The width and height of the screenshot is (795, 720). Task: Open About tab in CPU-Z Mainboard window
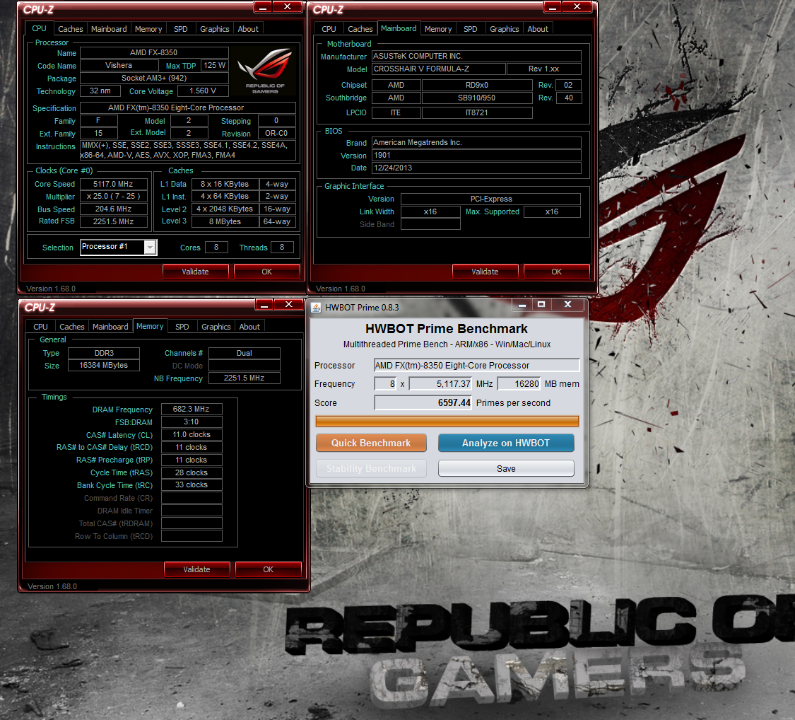[x=537, y=29]
